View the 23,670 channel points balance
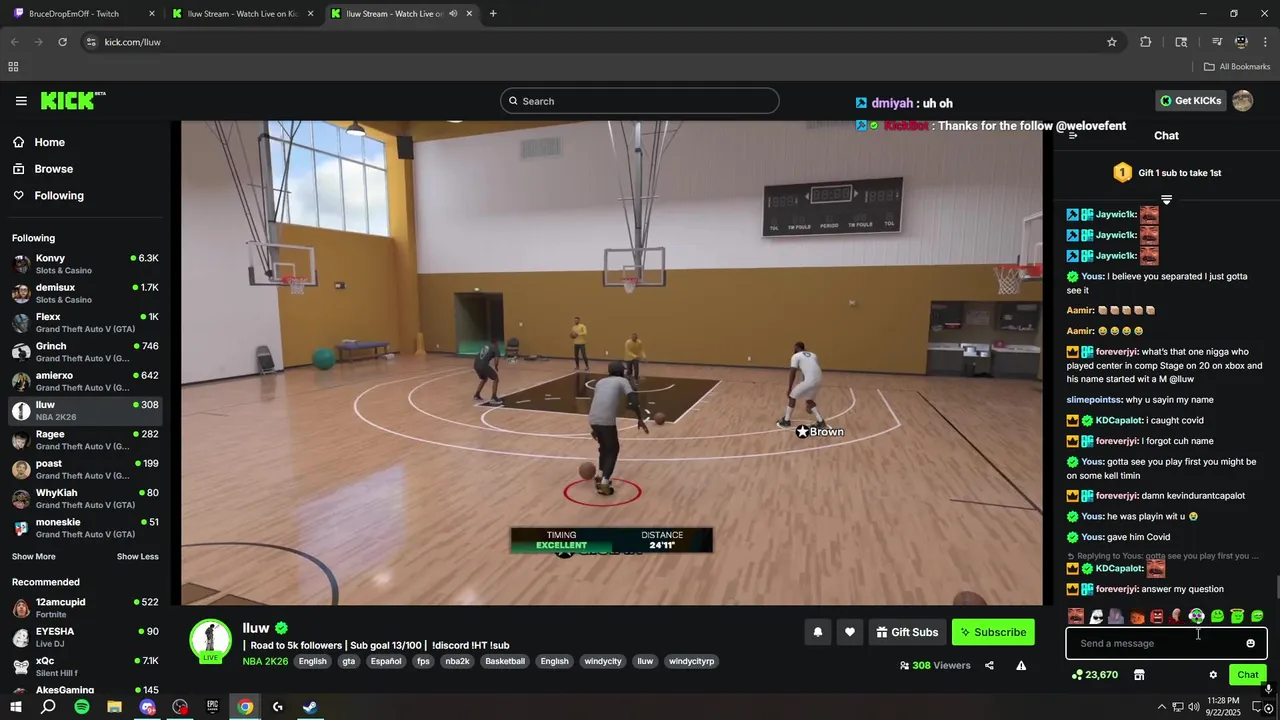 [x=1095, y=675]
